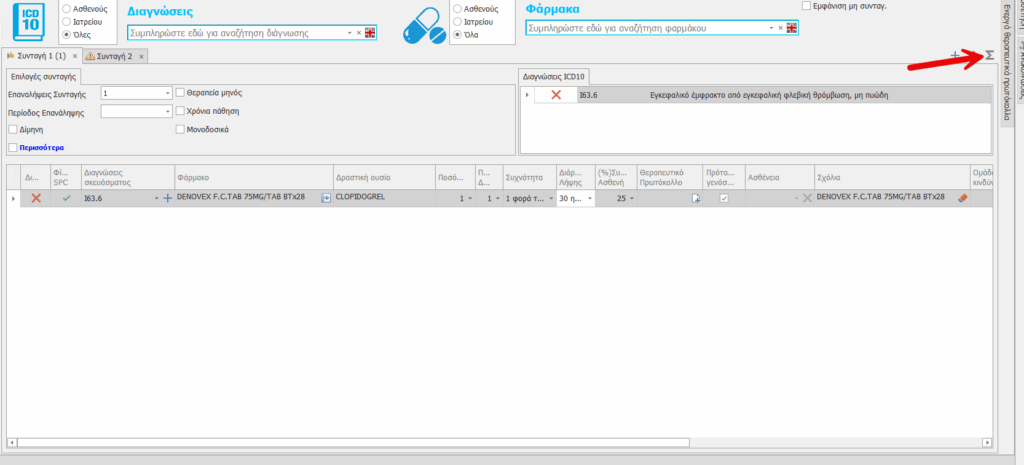Remove I63.6 diagnosis with red X
The image size is (1024, 465).
556,95
